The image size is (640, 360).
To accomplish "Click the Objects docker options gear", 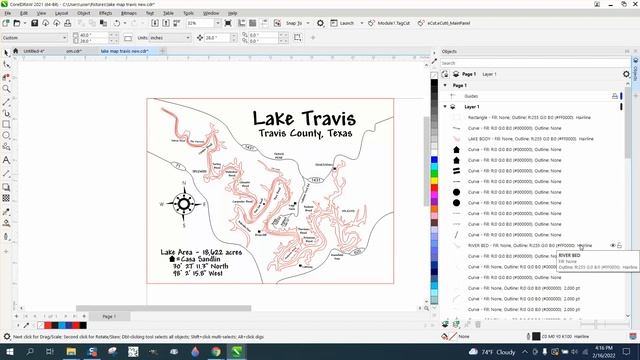I will click(626, 74).
